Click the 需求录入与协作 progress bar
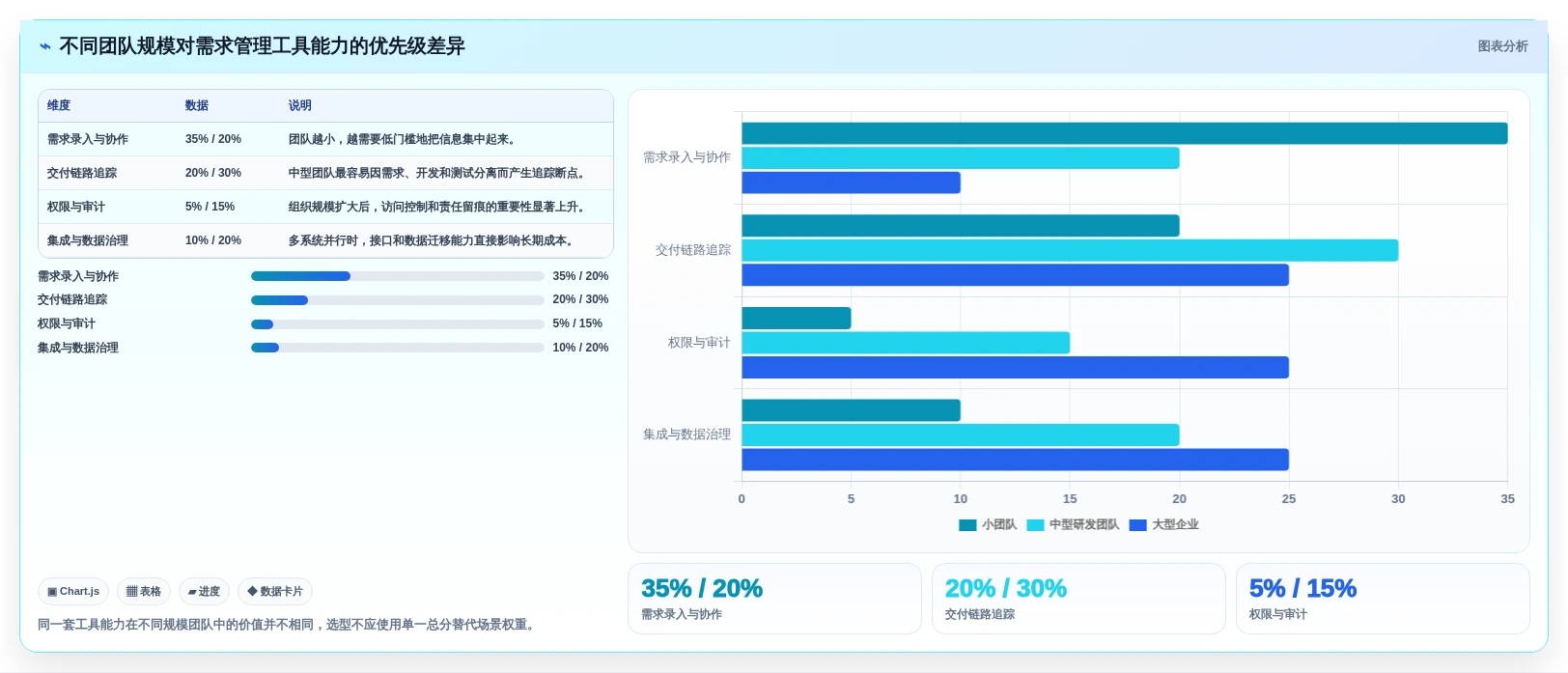Image resolution: width=1568 pixels, height=673 pixels. click(x=398, y=276)
